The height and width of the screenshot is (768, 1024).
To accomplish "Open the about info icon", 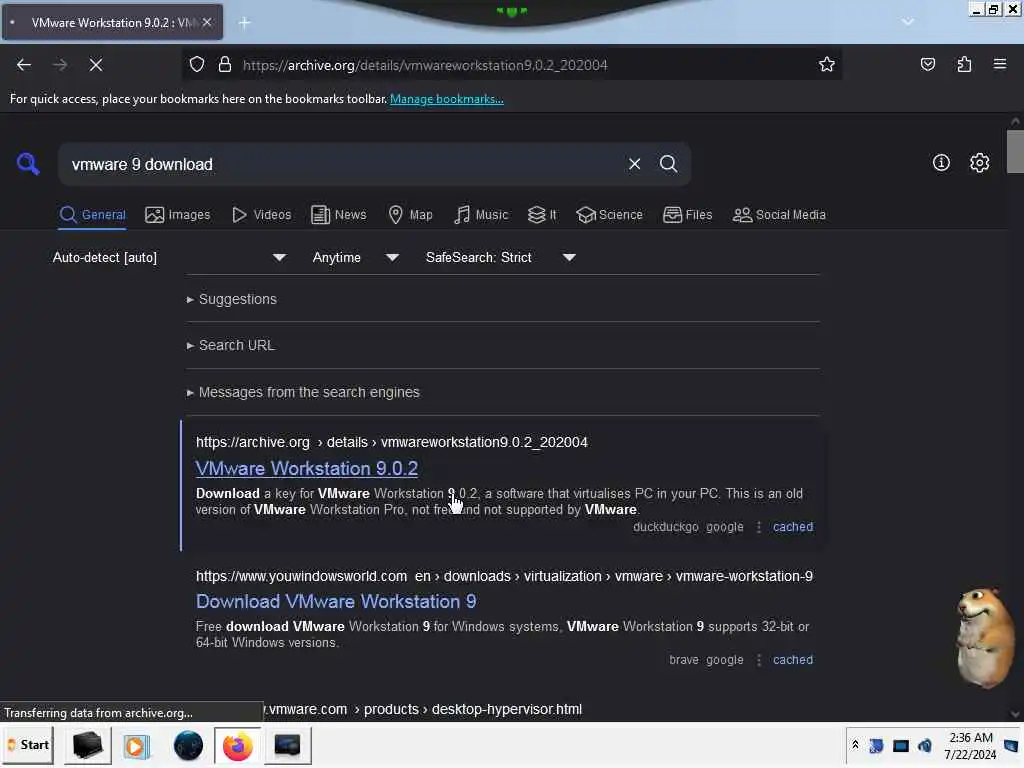I will 941,163.
